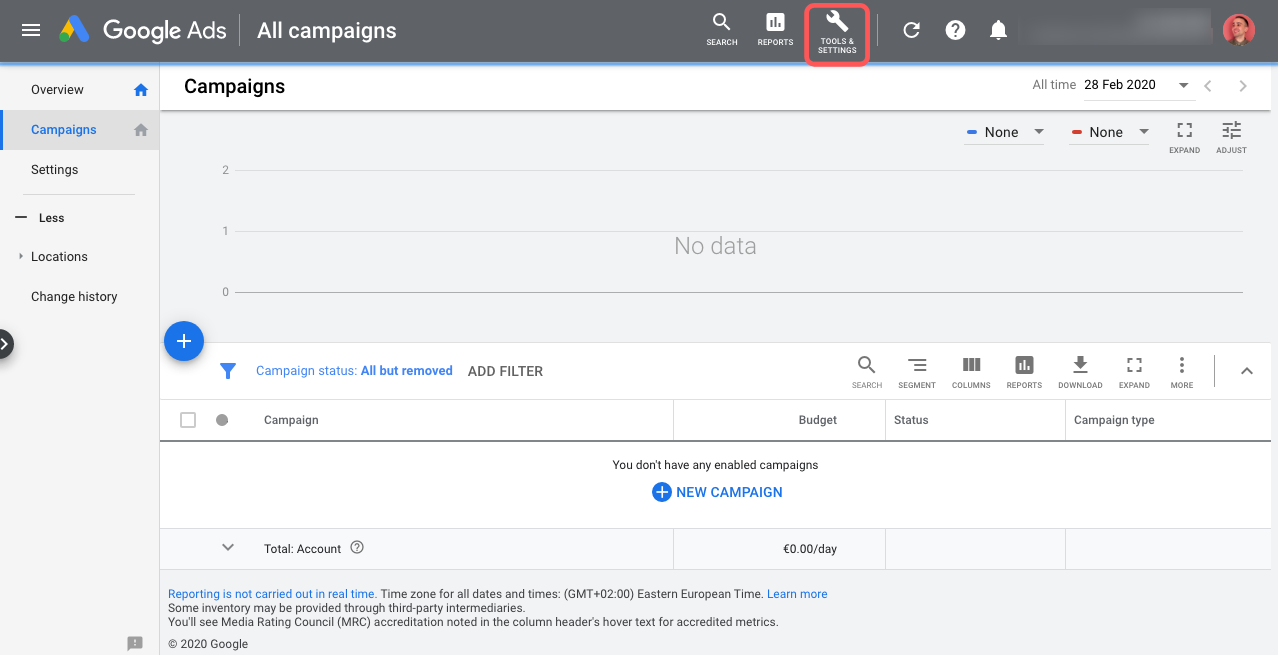Collapse sidebar options with Less

tap(41, 218)
